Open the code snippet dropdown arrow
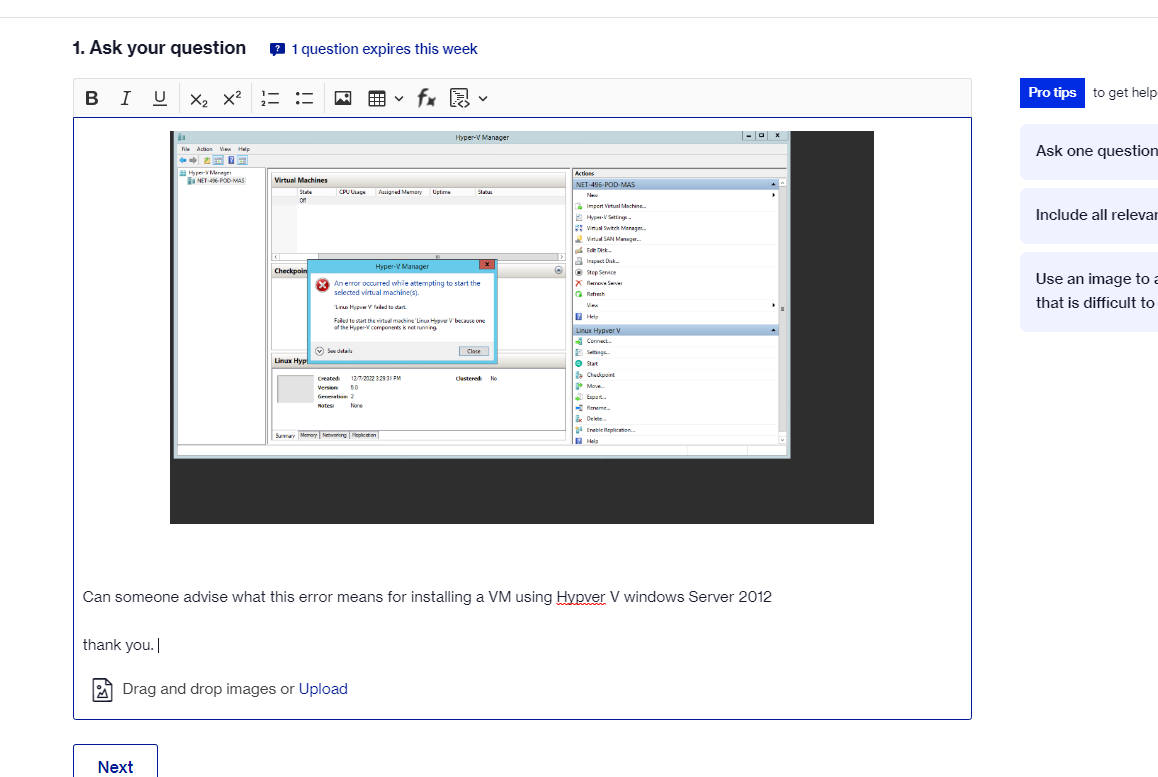 point(483,98)
